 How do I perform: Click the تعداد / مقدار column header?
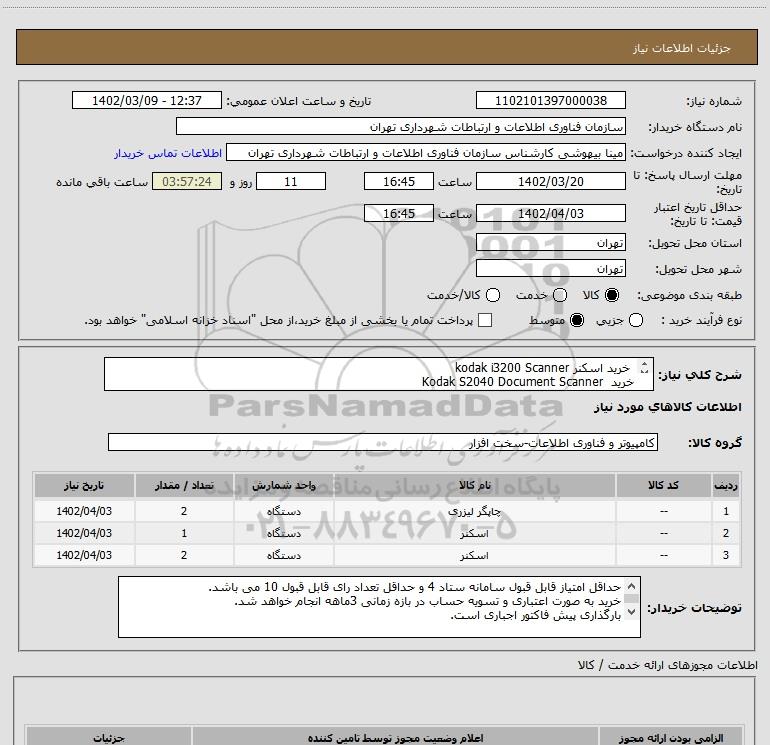[x=184, y=486]
